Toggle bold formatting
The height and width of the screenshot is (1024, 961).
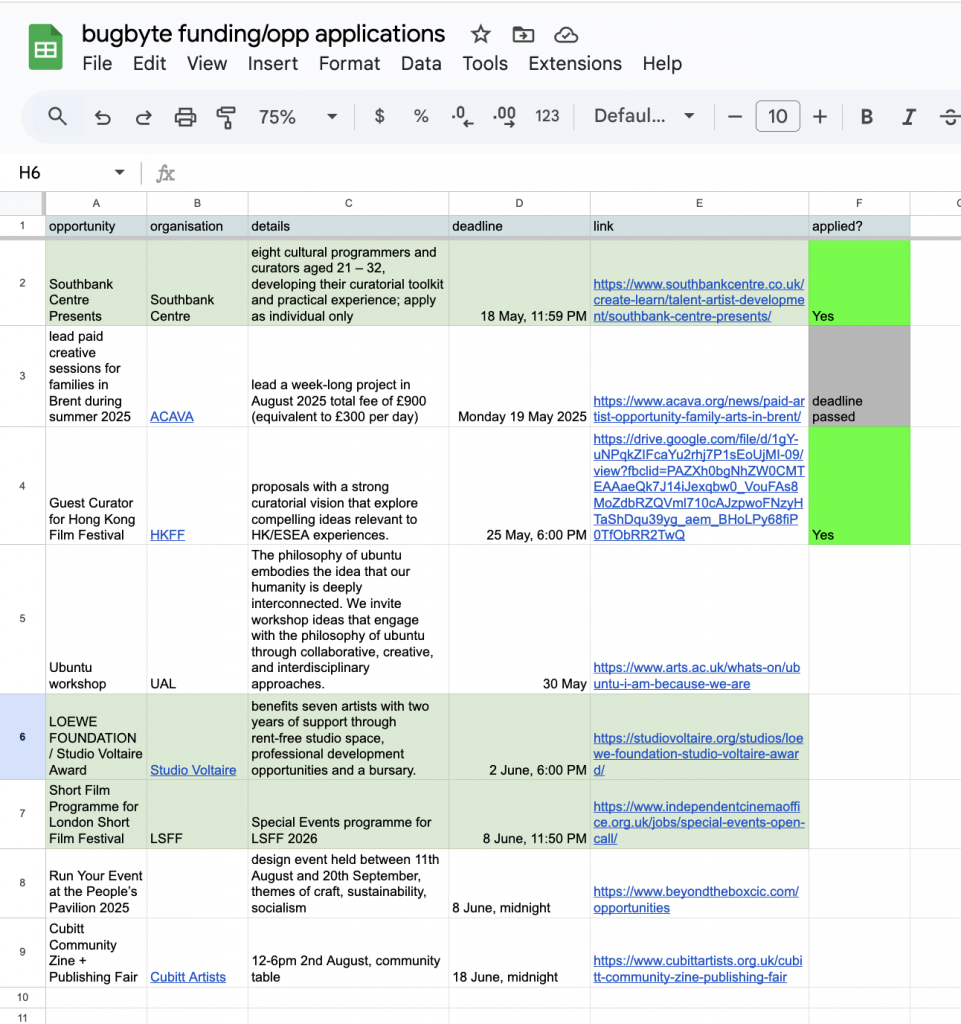(x=866, y=117)
